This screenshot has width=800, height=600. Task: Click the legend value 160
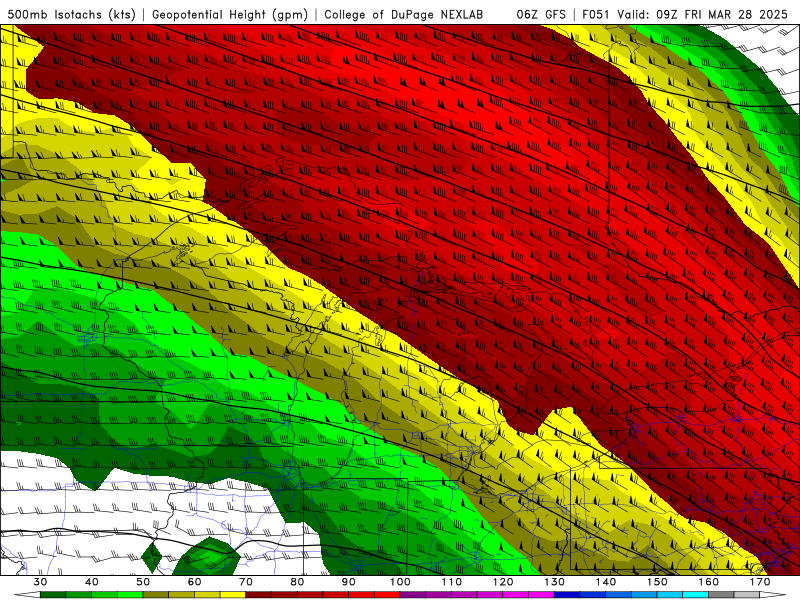[x=709, y=582]
